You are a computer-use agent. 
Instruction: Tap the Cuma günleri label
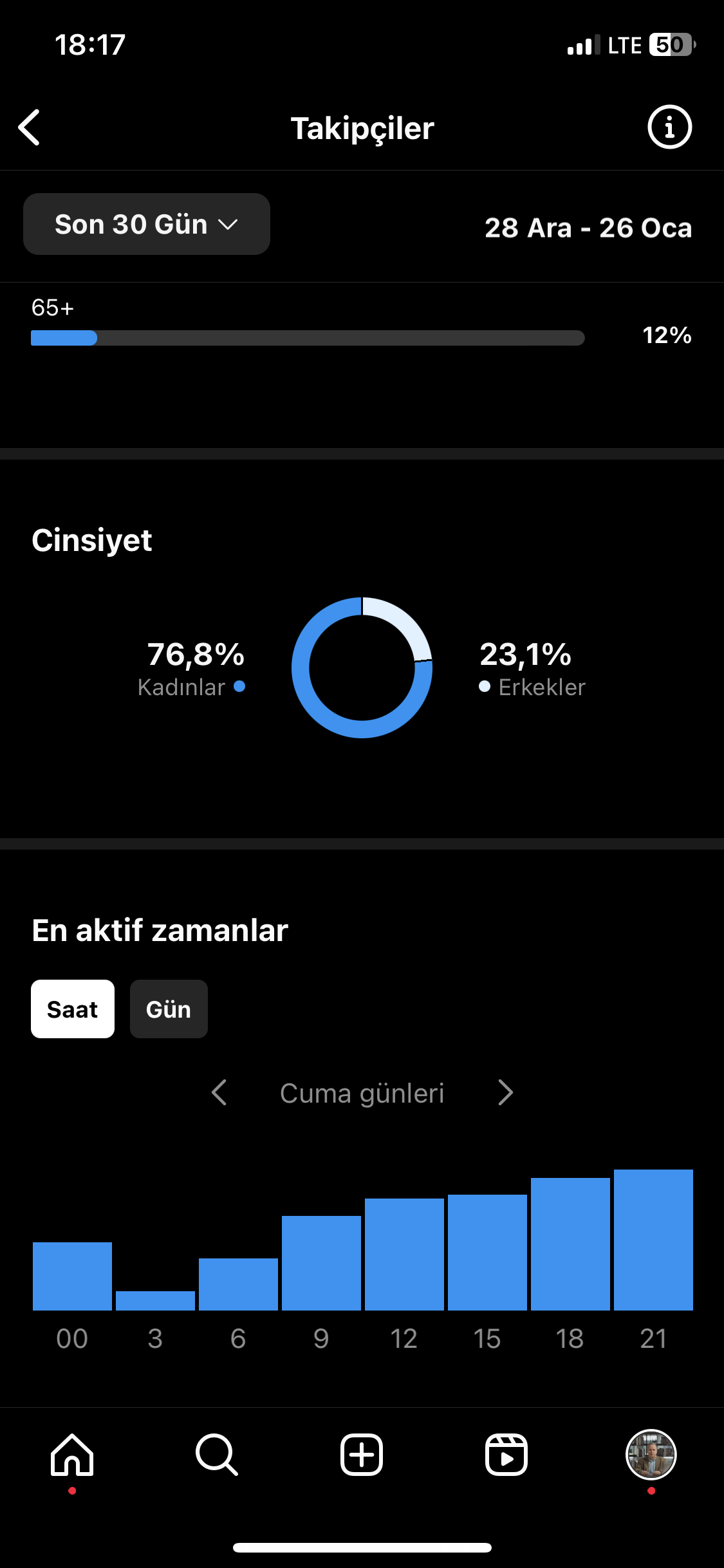[362, 1093]
